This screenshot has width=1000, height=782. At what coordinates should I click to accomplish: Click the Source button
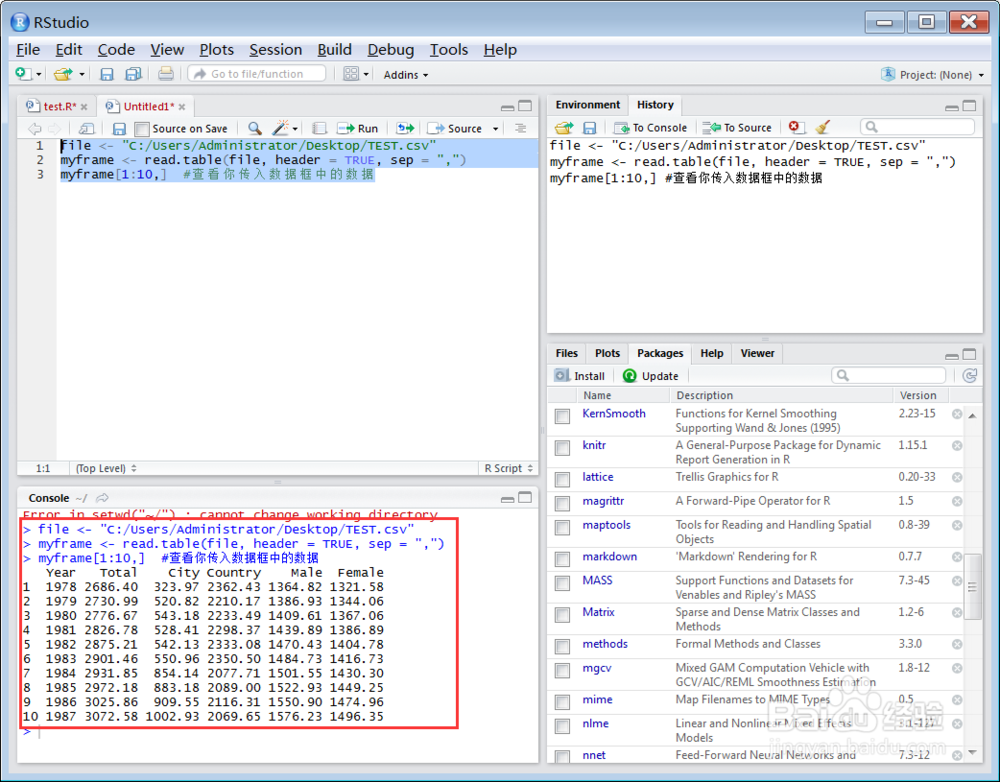tap(455, 128)
